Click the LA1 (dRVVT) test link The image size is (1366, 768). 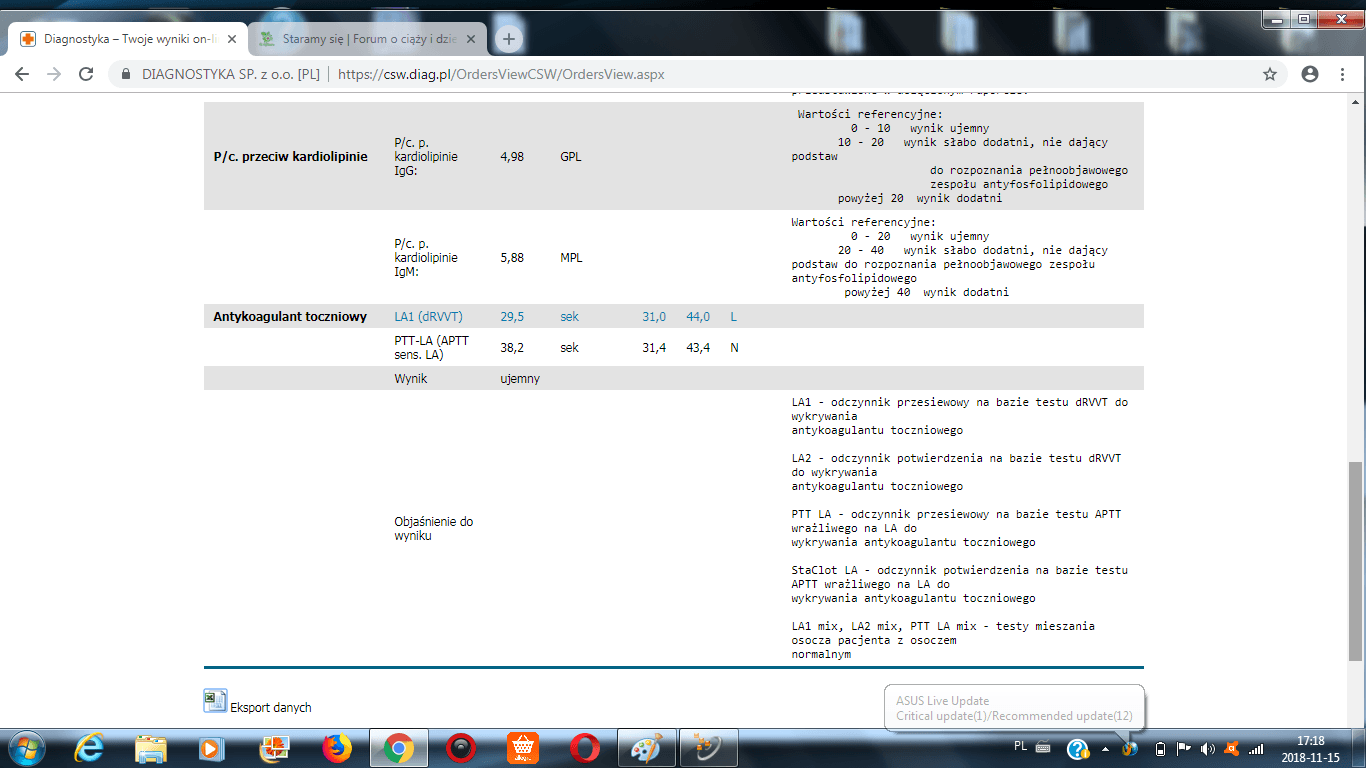(x=428, y=317)
